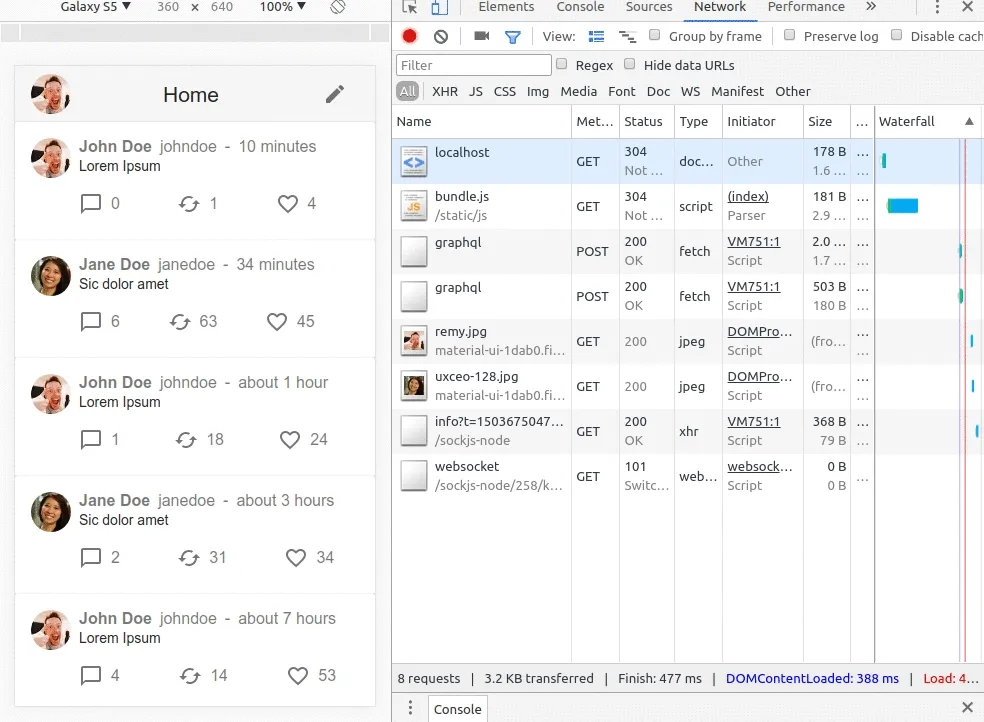The width and height of the screenshot is (984, 722).
Task: Check the Regex filter option
Action: pyautogui.click(x=562, y=64)
